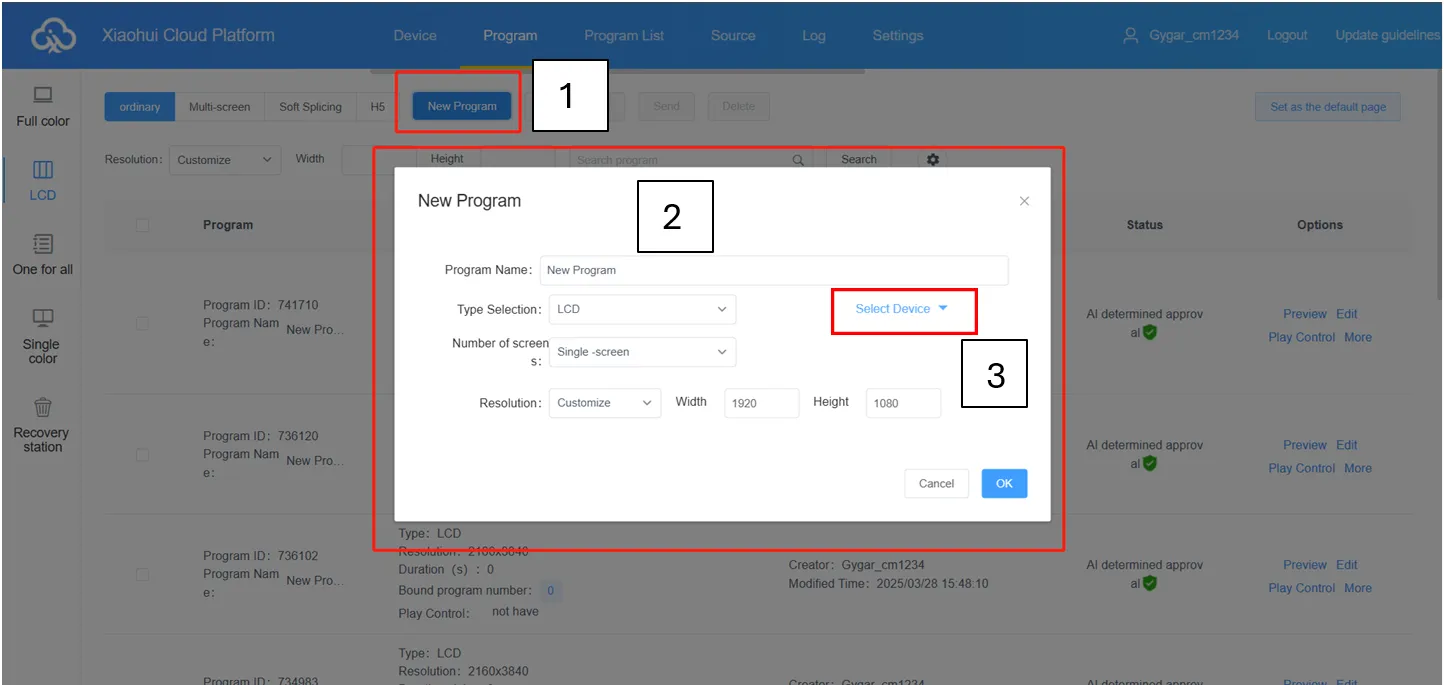The height and width of the screenshot is (685, 1444).
Task: Click the Search program input field
Action: 689,160
